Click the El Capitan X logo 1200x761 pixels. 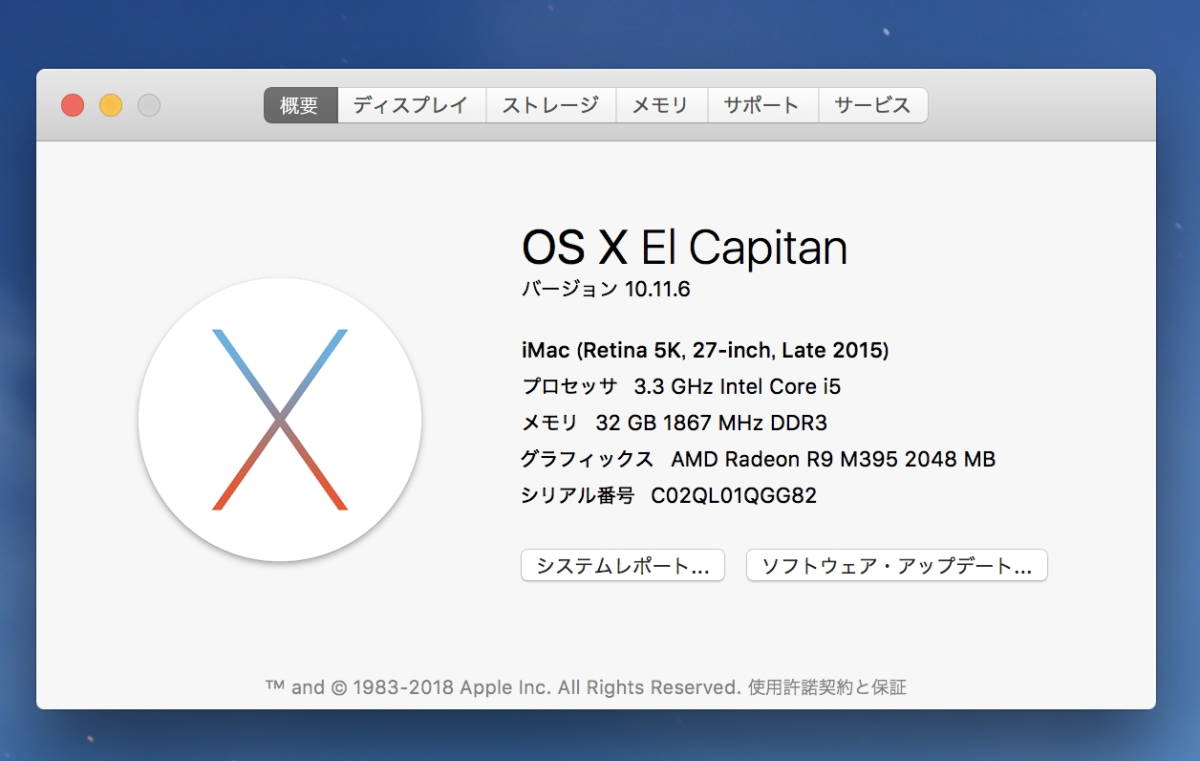[280, 420]
